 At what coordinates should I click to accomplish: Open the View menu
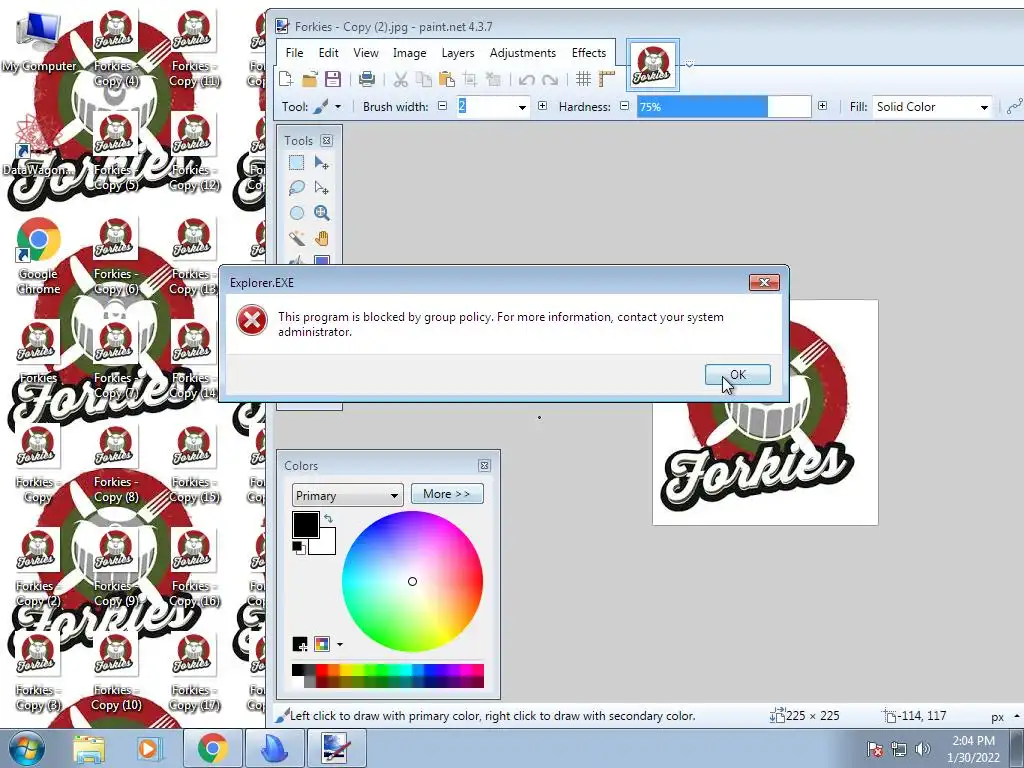coord(366,53)
